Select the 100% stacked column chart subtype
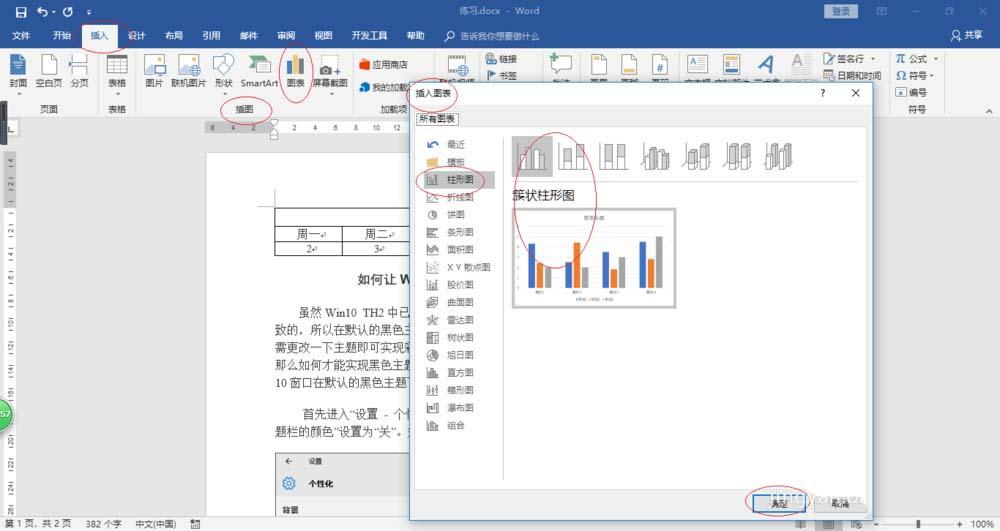 point(614,156)
